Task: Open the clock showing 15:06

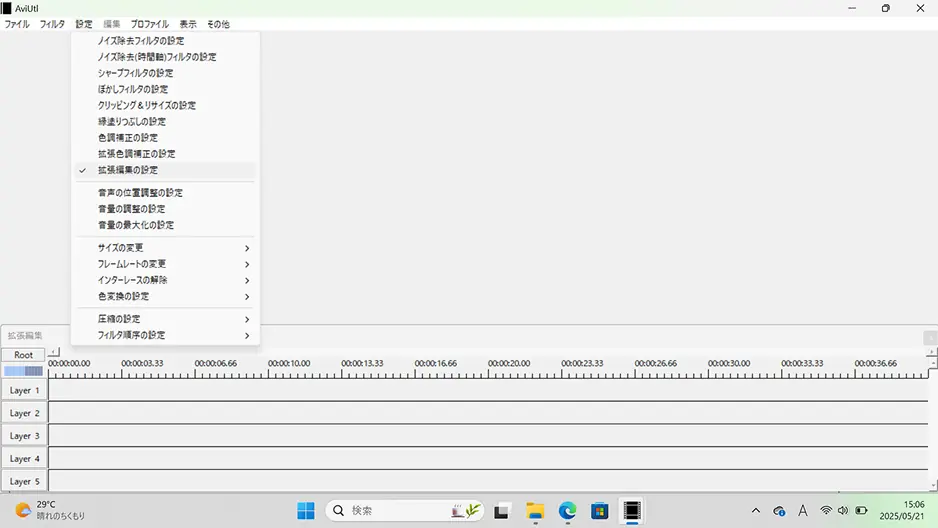Action: coord(902,510)
